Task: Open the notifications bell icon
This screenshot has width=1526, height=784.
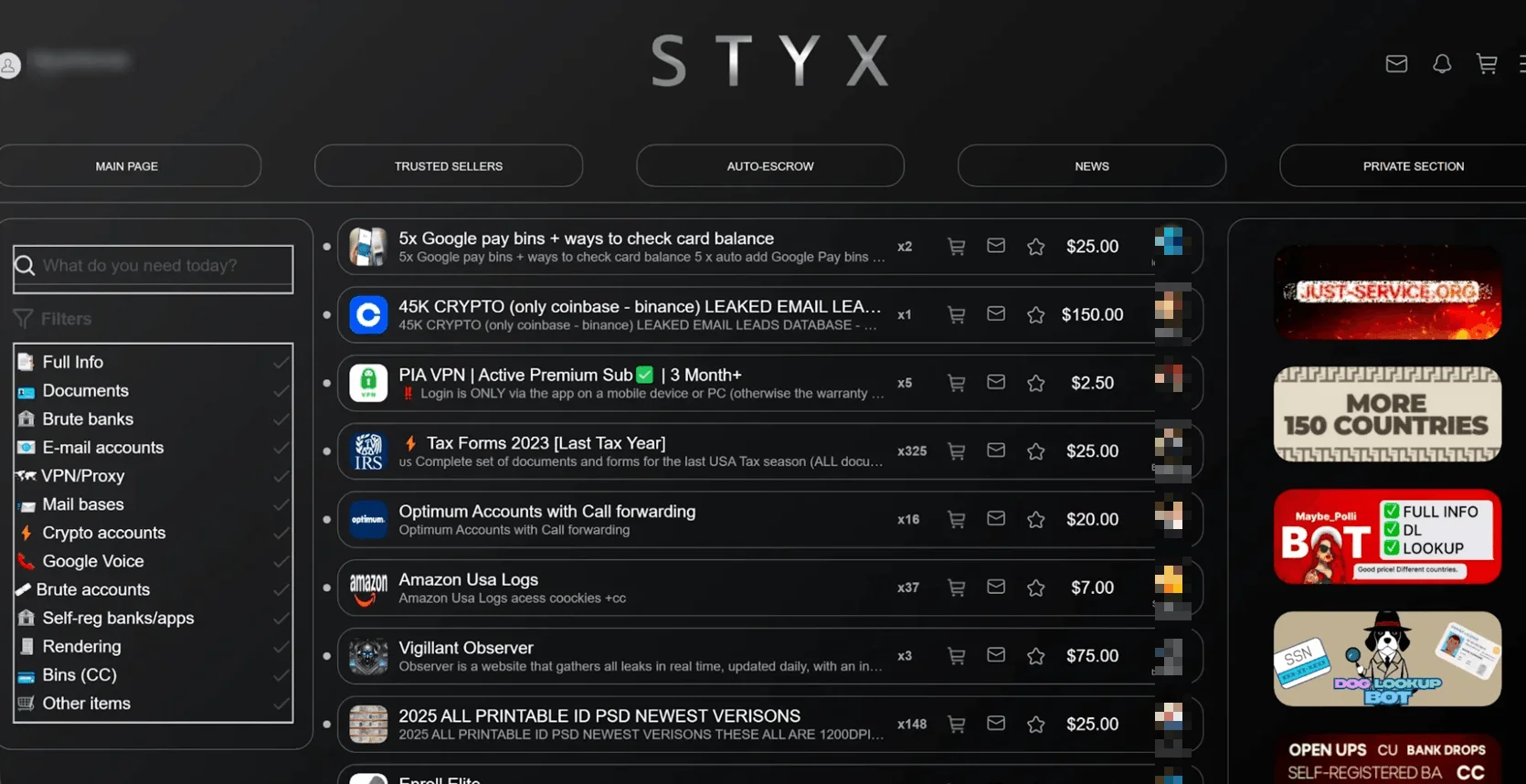Action: [1442, 64]
